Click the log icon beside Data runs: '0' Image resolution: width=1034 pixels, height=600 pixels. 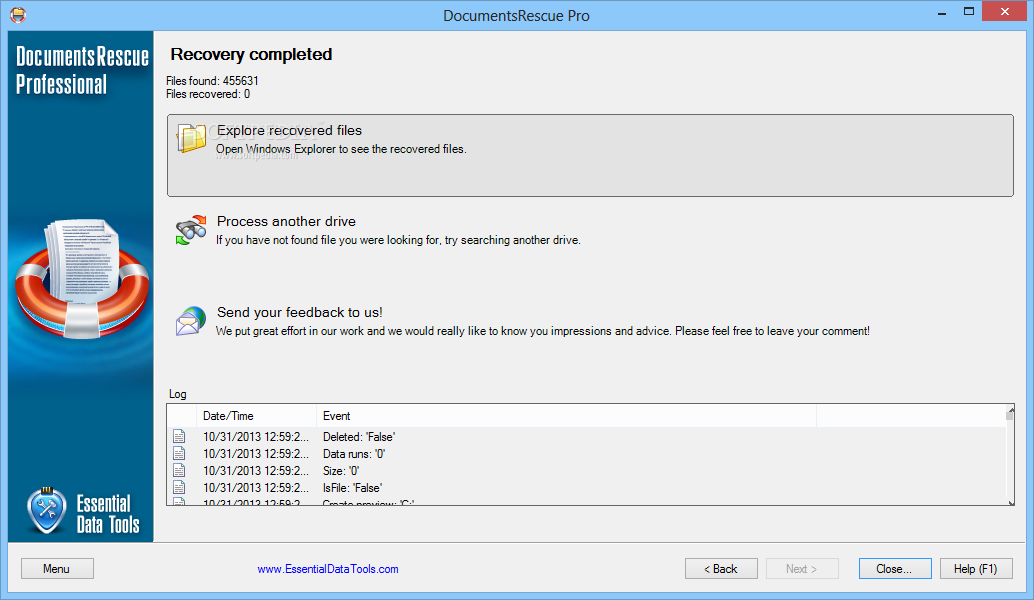click(x=179, y=454)
